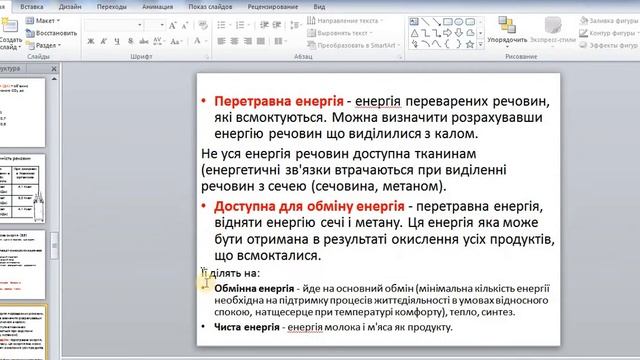Viewport: 640px width, 360px height.
Task: Select the Text Box shape in gallery
Action: (414, 22)
